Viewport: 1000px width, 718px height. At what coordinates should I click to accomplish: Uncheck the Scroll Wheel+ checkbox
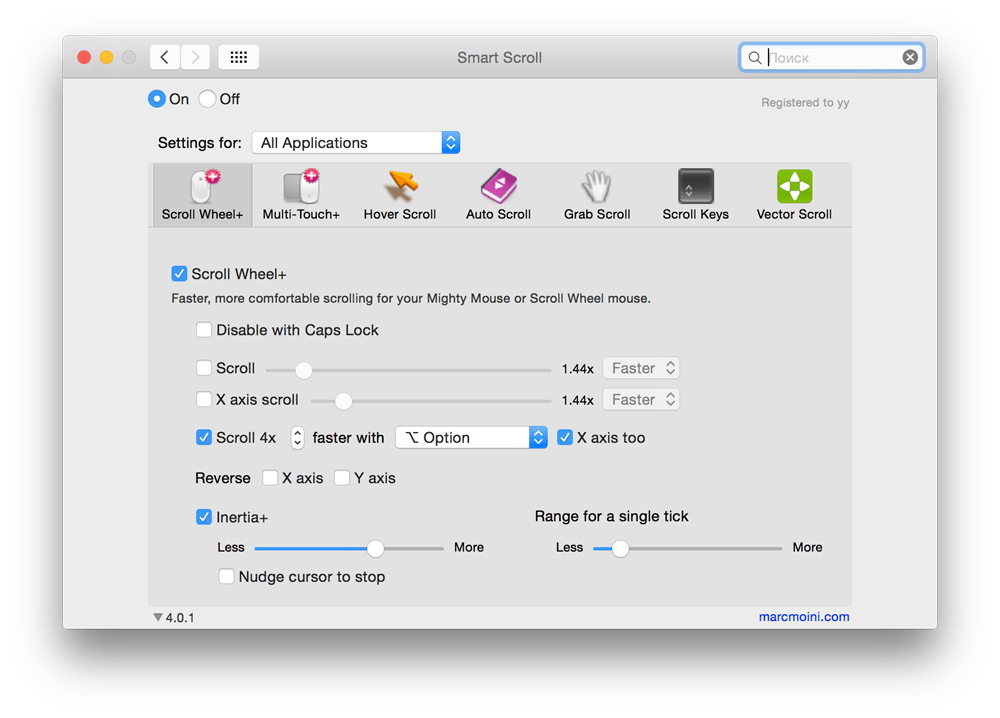(179, 274)
